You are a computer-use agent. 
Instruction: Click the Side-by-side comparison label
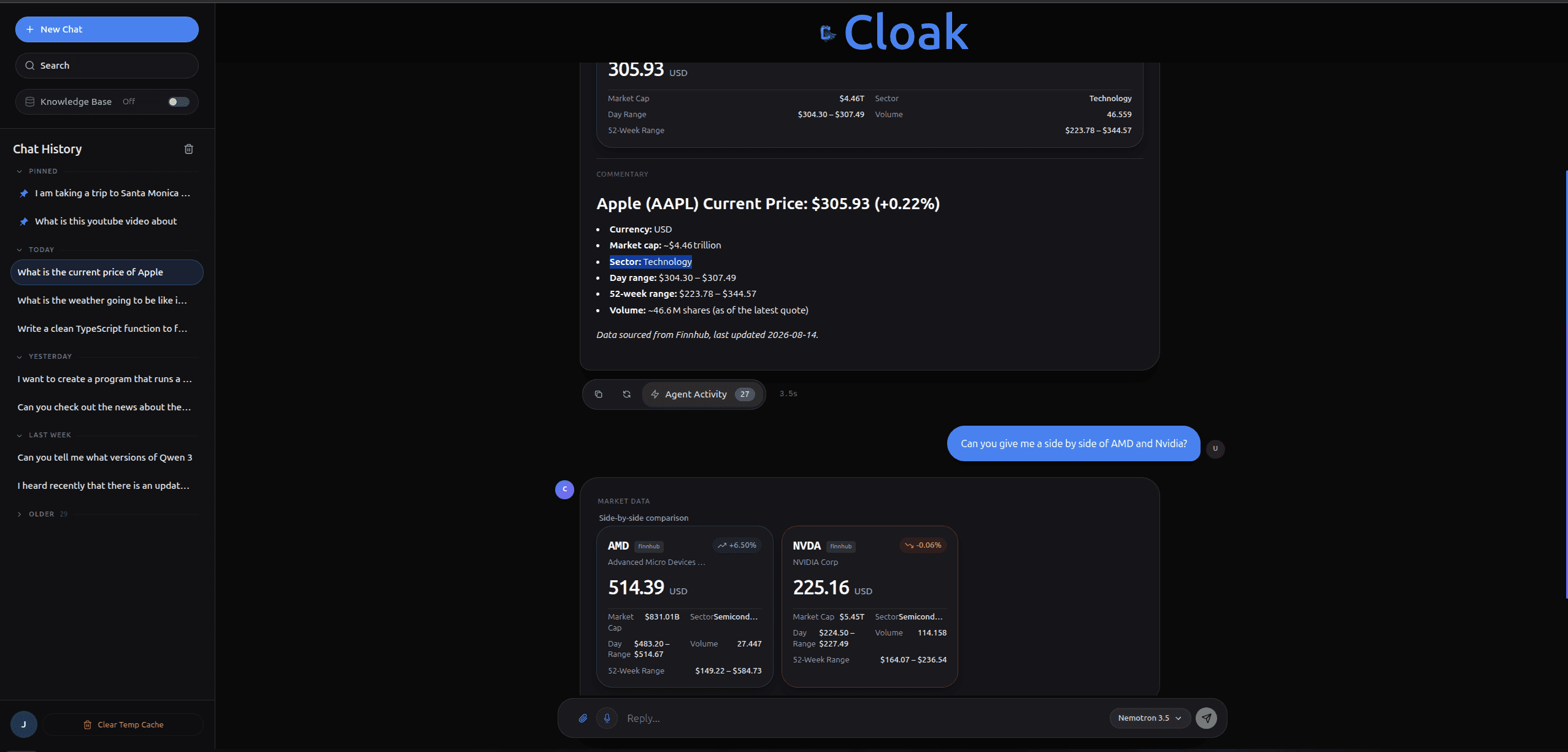(x=644, y=518)
